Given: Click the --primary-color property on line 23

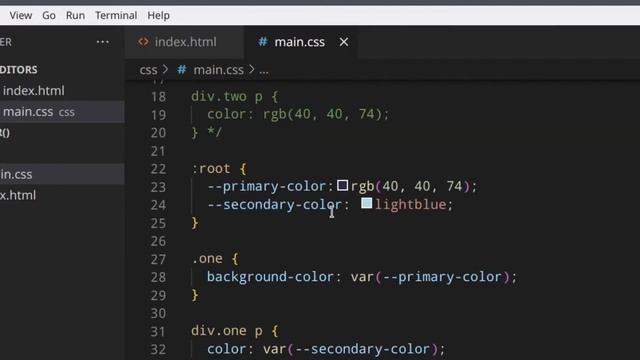Looking at the screenshot, I should tap(268, 187).
